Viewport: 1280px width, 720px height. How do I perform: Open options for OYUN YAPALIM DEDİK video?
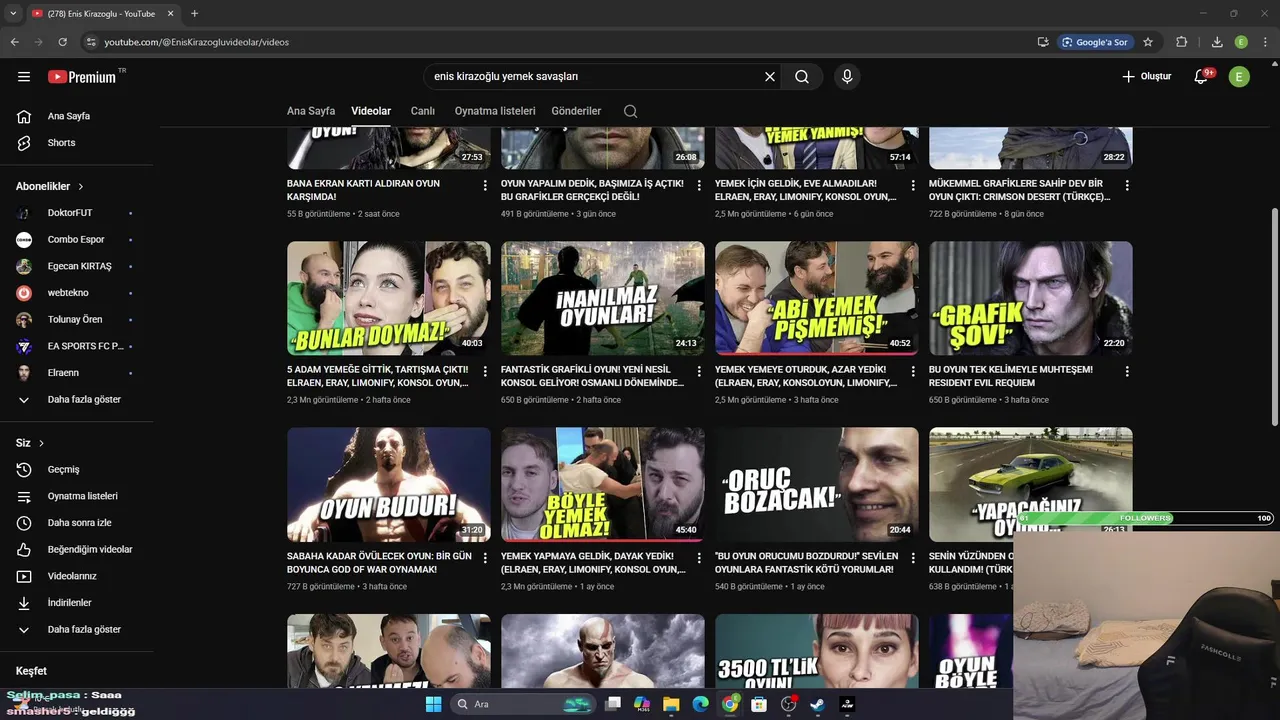point(699,186)
